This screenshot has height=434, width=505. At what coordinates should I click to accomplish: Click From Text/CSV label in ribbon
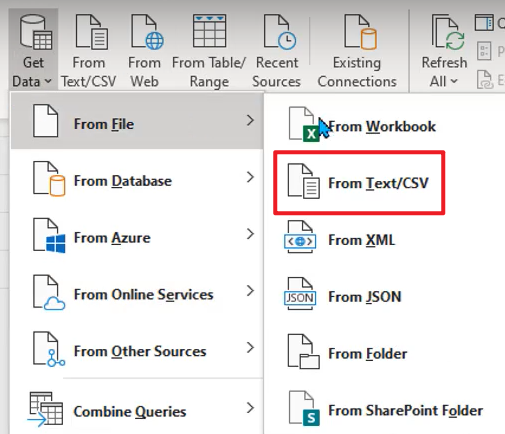[89, 72]
